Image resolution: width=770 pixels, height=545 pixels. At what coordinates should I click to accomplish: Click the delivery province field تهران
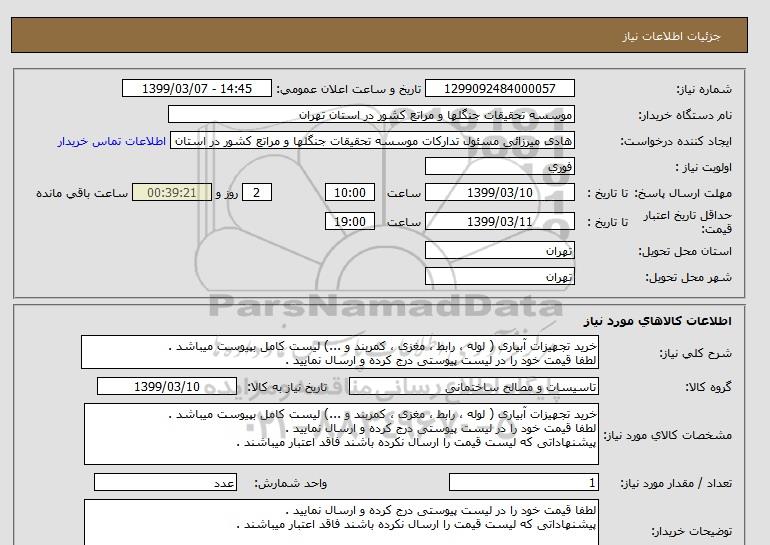pyautogui.click(x=499, y=251)
